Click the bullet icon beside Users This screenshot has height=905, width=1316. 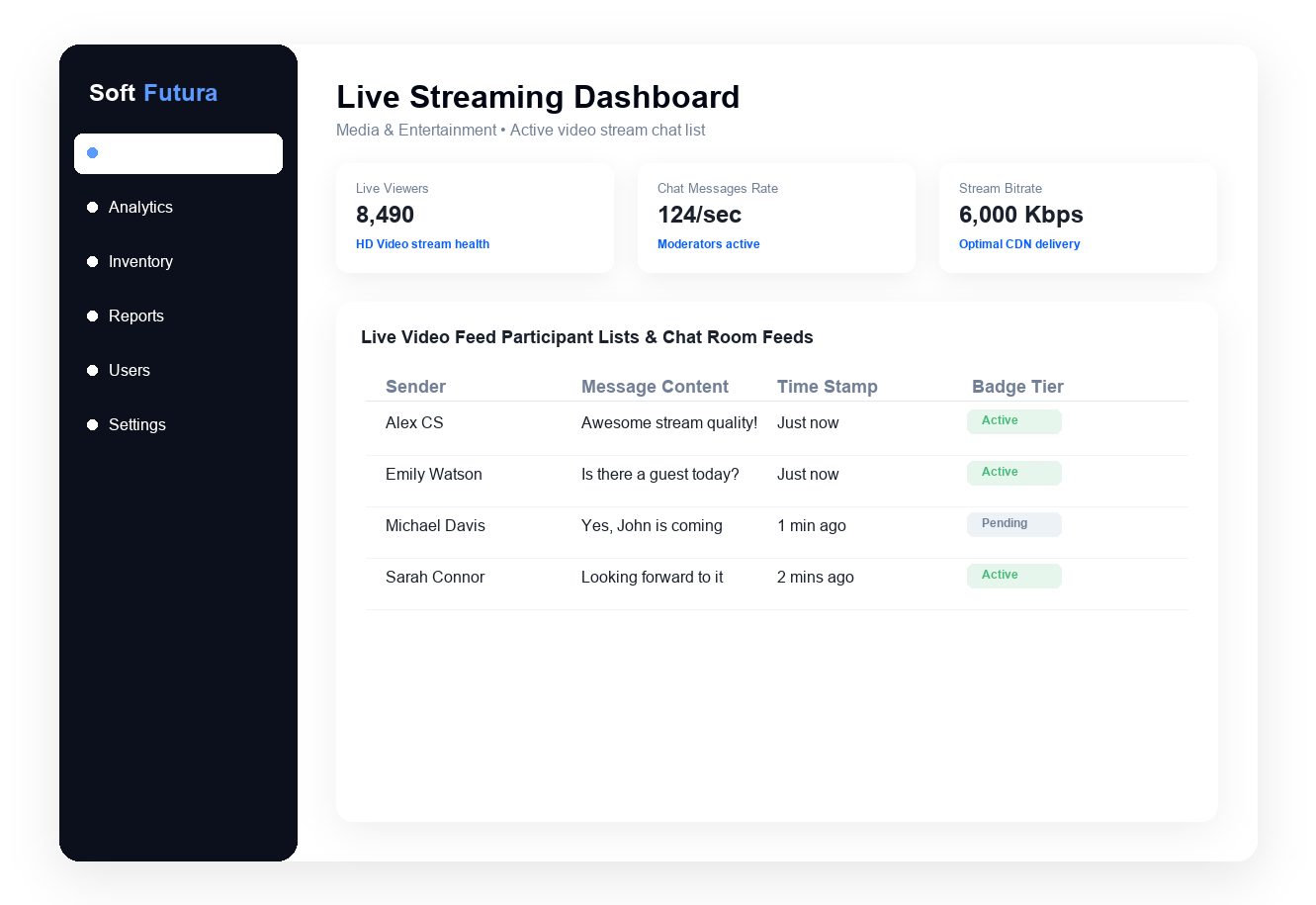coord(92,371)
